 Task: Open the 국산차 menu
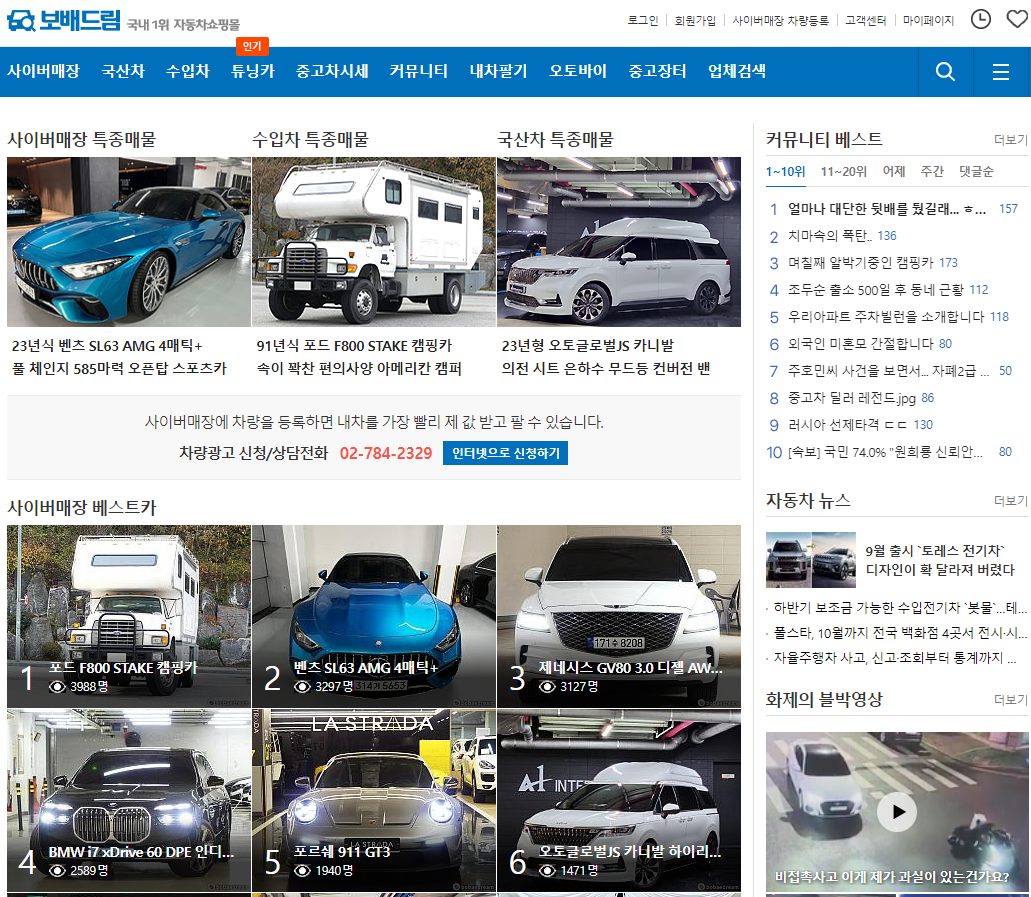point(123,71)
